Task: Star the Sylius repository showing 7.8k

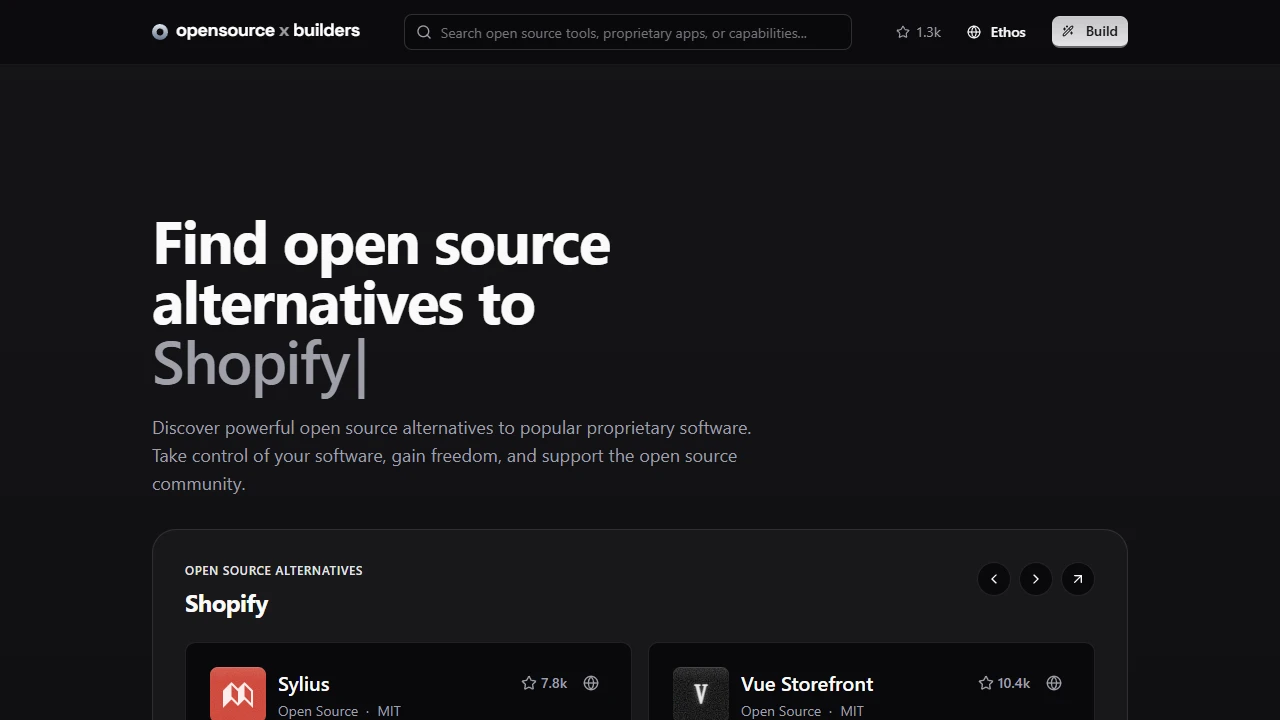Action: pos(529,683)
